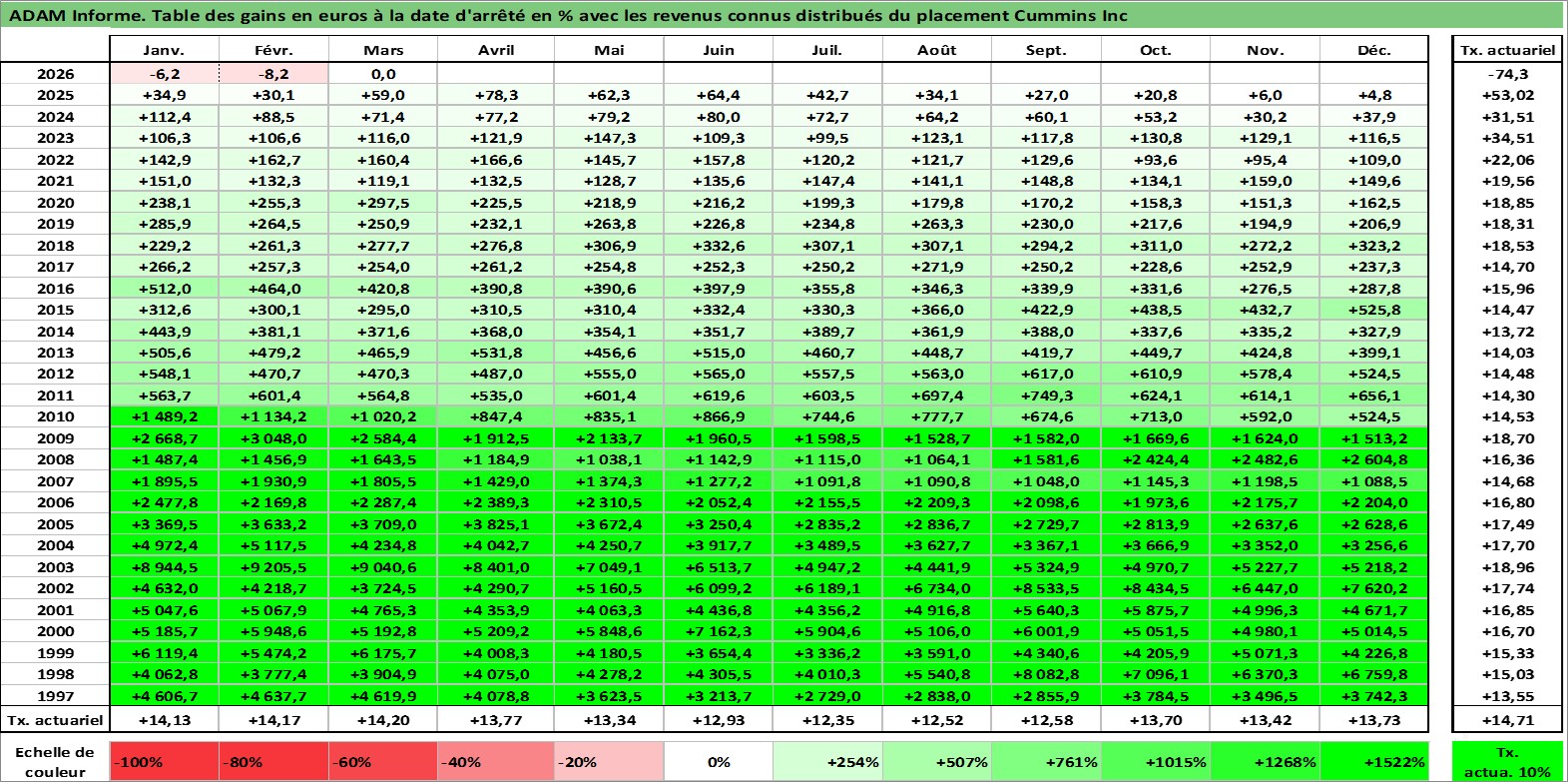Click the 2020 year row label
Image resolution: width=1568 pixels, height=782 pixels.
[x=55, y=203]
